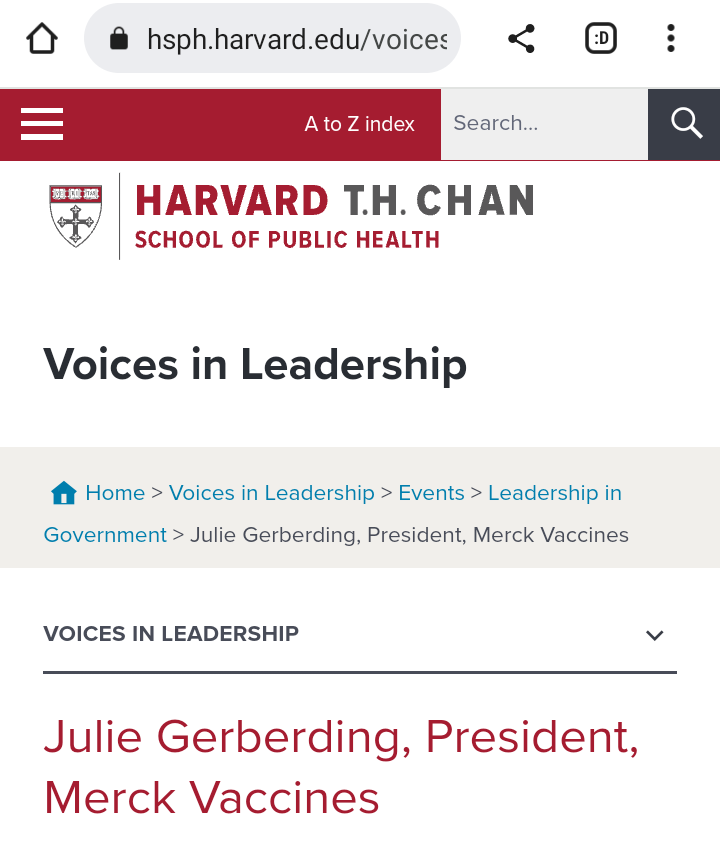Click the Home breadcrumb link

(115, 493)
